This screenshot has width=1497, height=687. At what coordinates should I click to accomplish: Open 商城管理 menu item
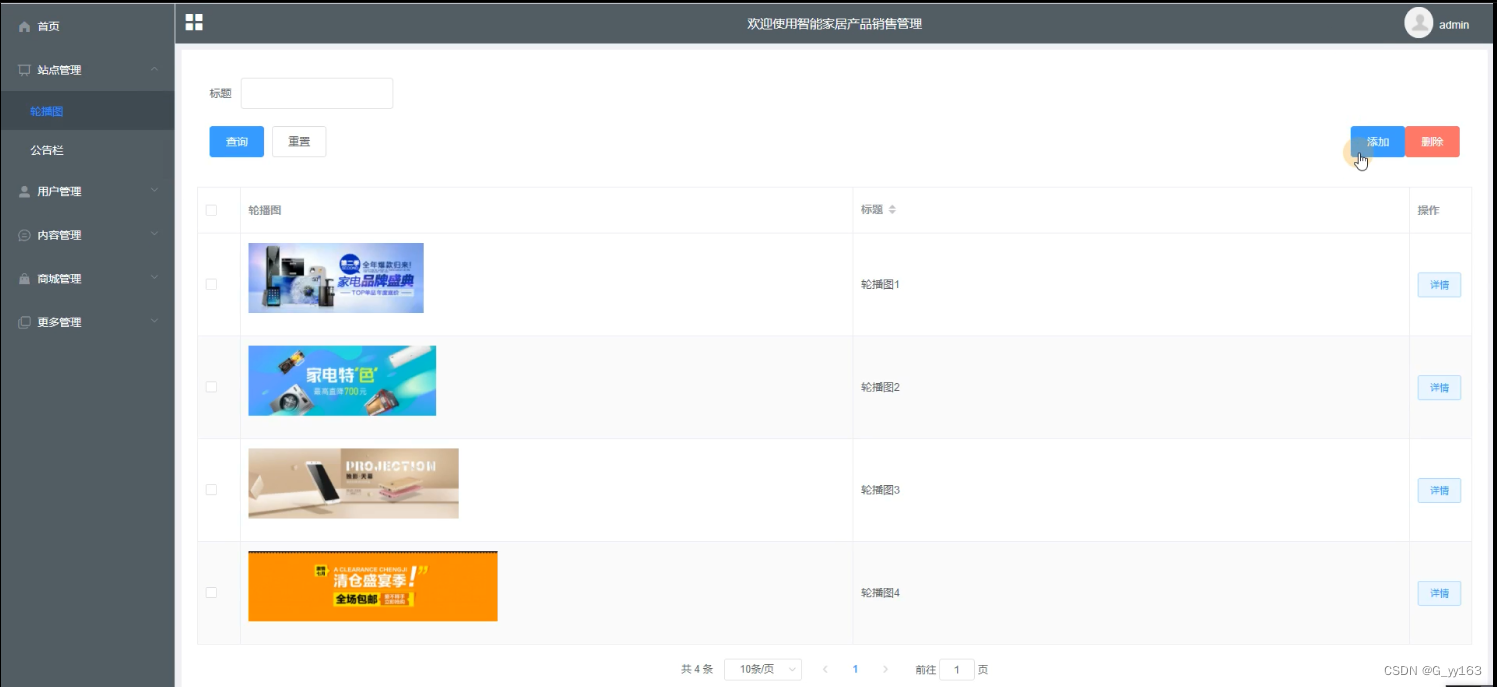click(87, 279)
